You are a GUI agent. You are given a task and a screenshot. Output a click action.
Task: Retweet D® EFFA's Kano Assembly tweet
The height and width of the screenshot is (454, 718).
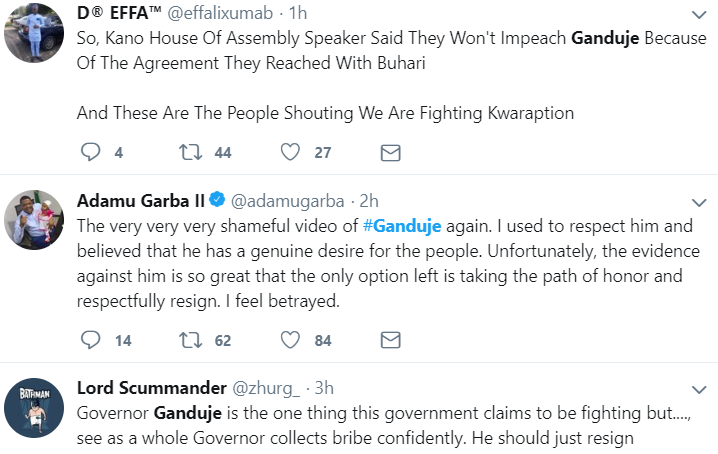[190, 152]
